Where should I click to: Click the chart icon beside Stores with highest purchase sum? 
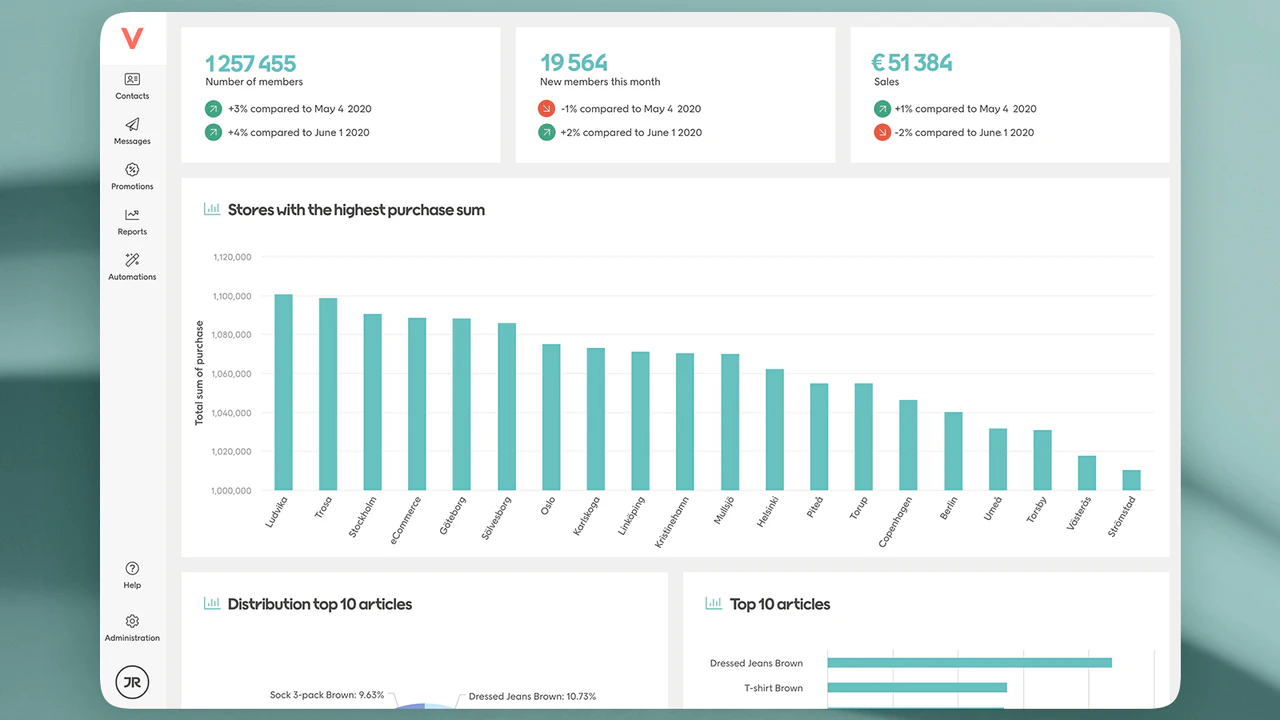pyautogui.click(x=212, y=209)
